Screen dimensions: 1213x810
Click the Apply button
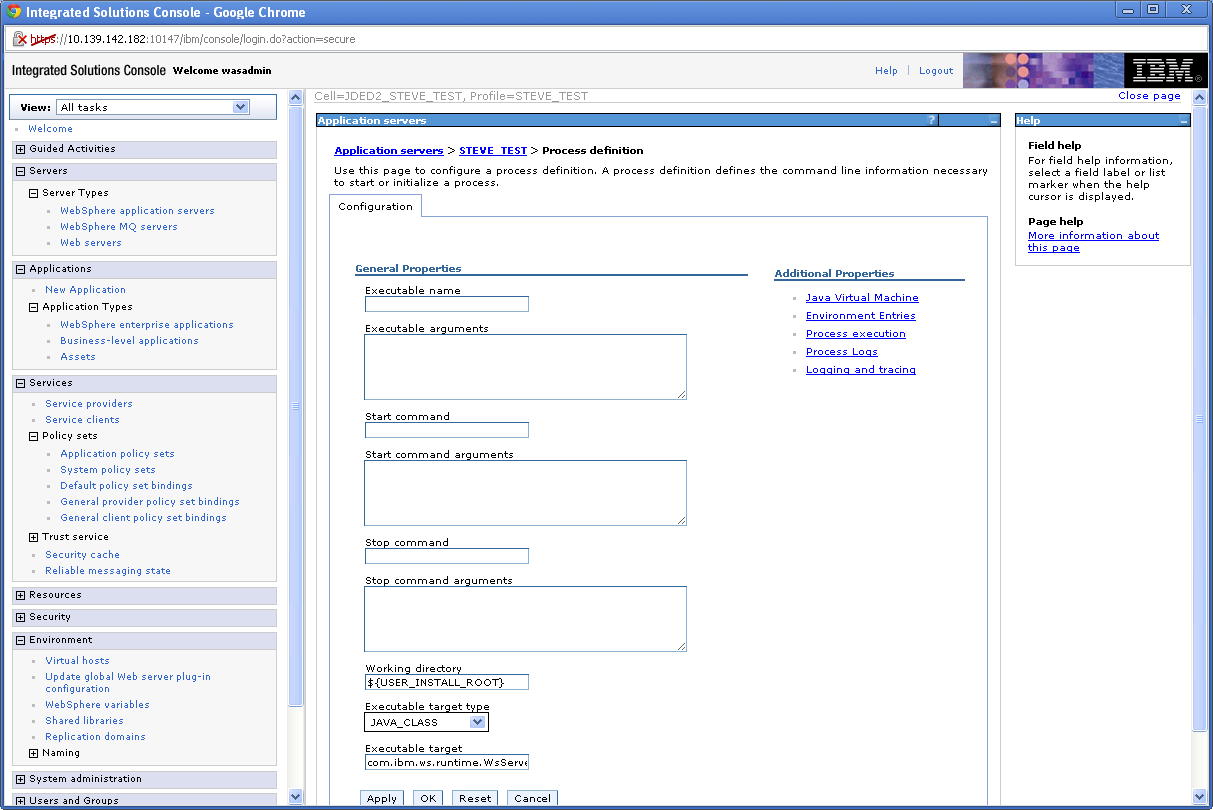(x=382, y=798)
